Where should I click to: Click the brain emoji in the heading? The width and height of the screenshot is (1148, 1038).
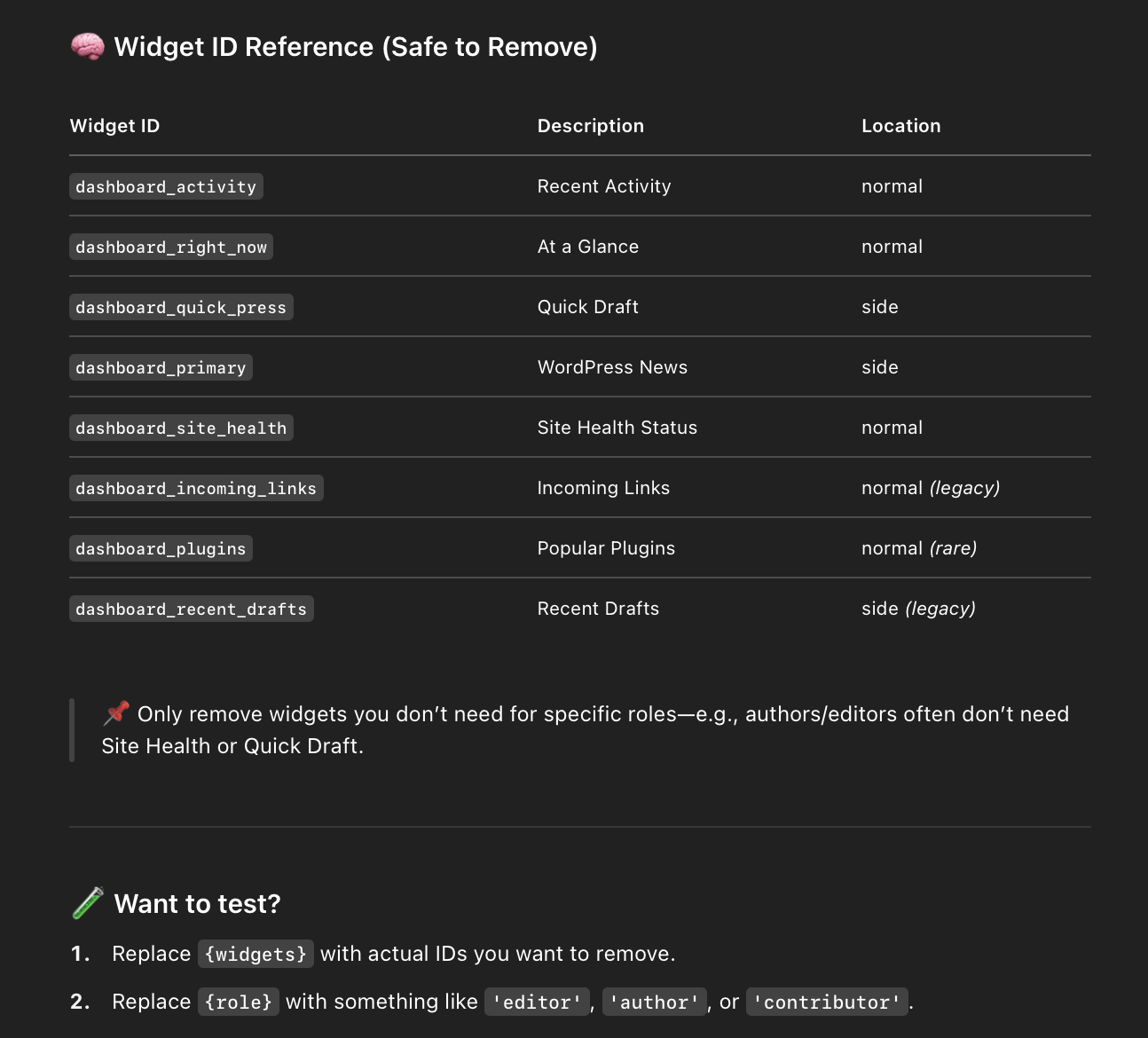[88, 46]
